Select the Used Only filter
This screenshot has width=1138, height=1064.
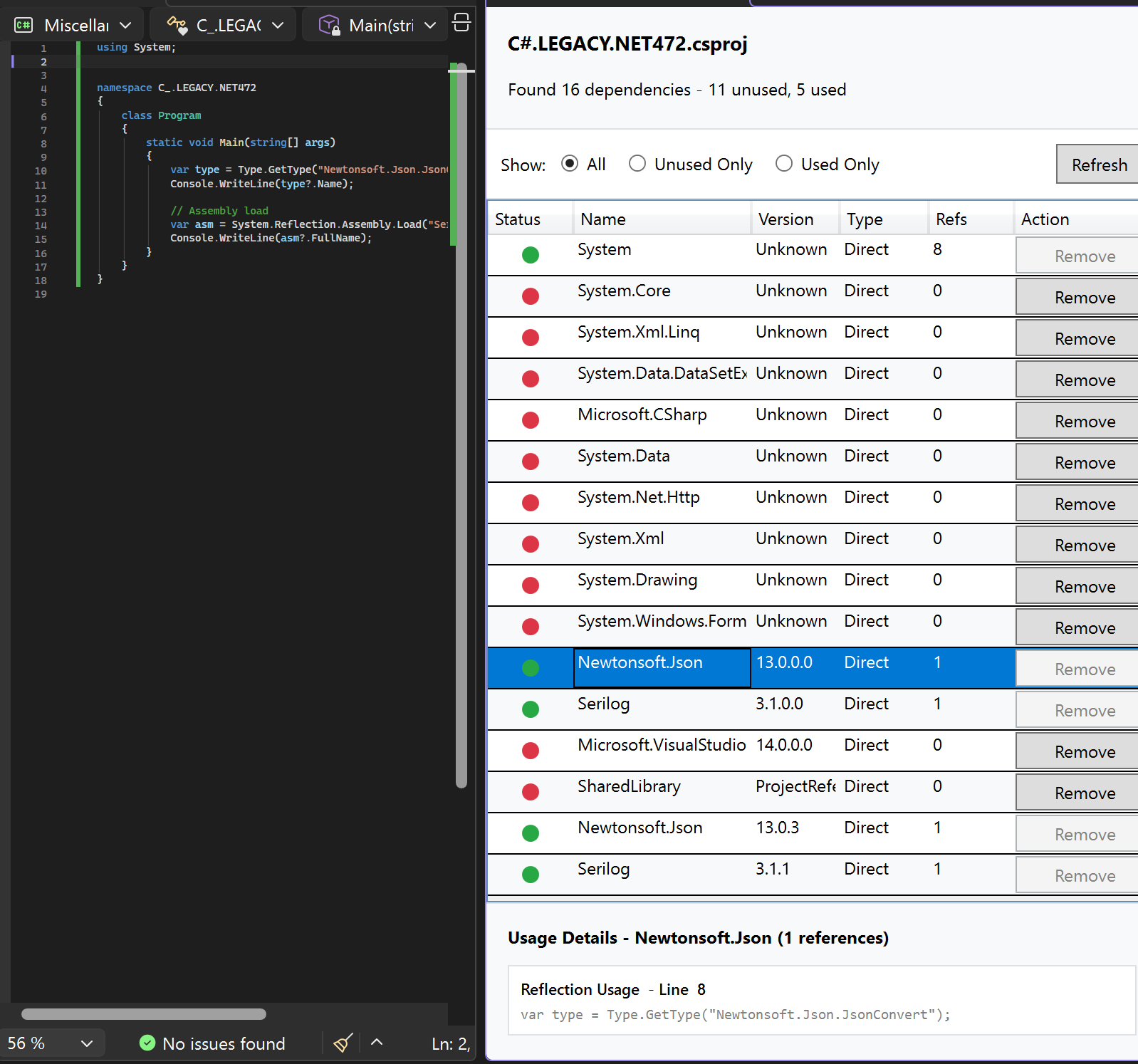tap(784, 164)
